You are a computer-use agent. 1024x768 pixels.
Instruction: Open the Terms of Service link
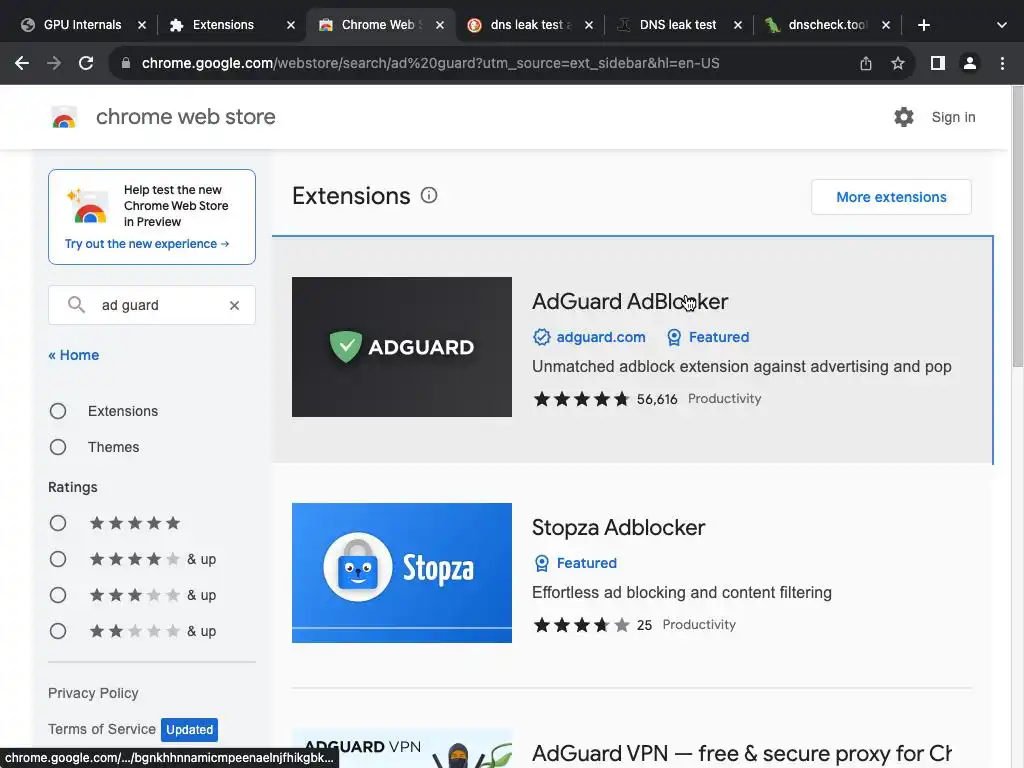click(x=102, y=729)
